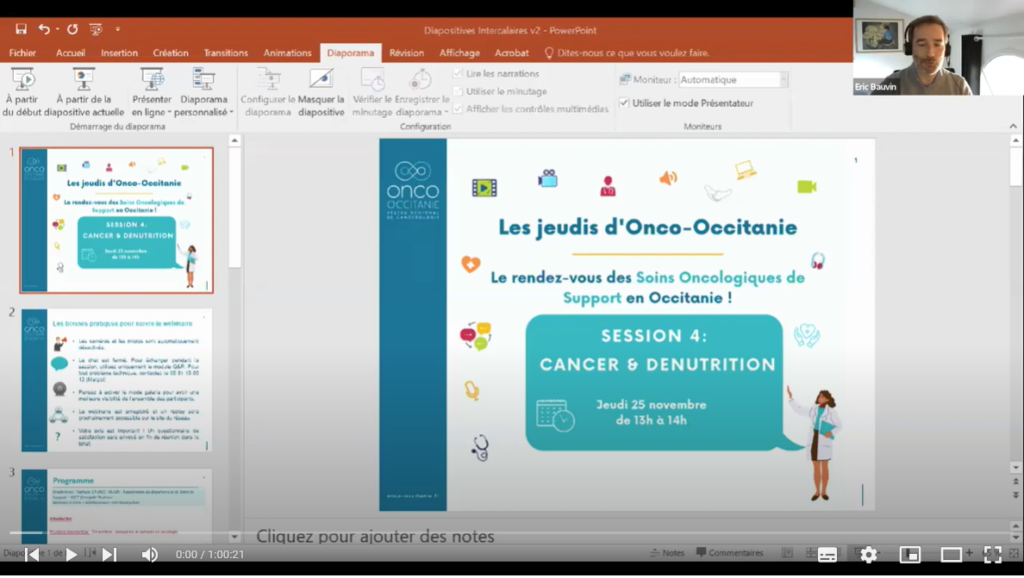Screen dimensions: 1024x578
Task: Enter fullscreen mode in video player
Action: click(992, 554)
